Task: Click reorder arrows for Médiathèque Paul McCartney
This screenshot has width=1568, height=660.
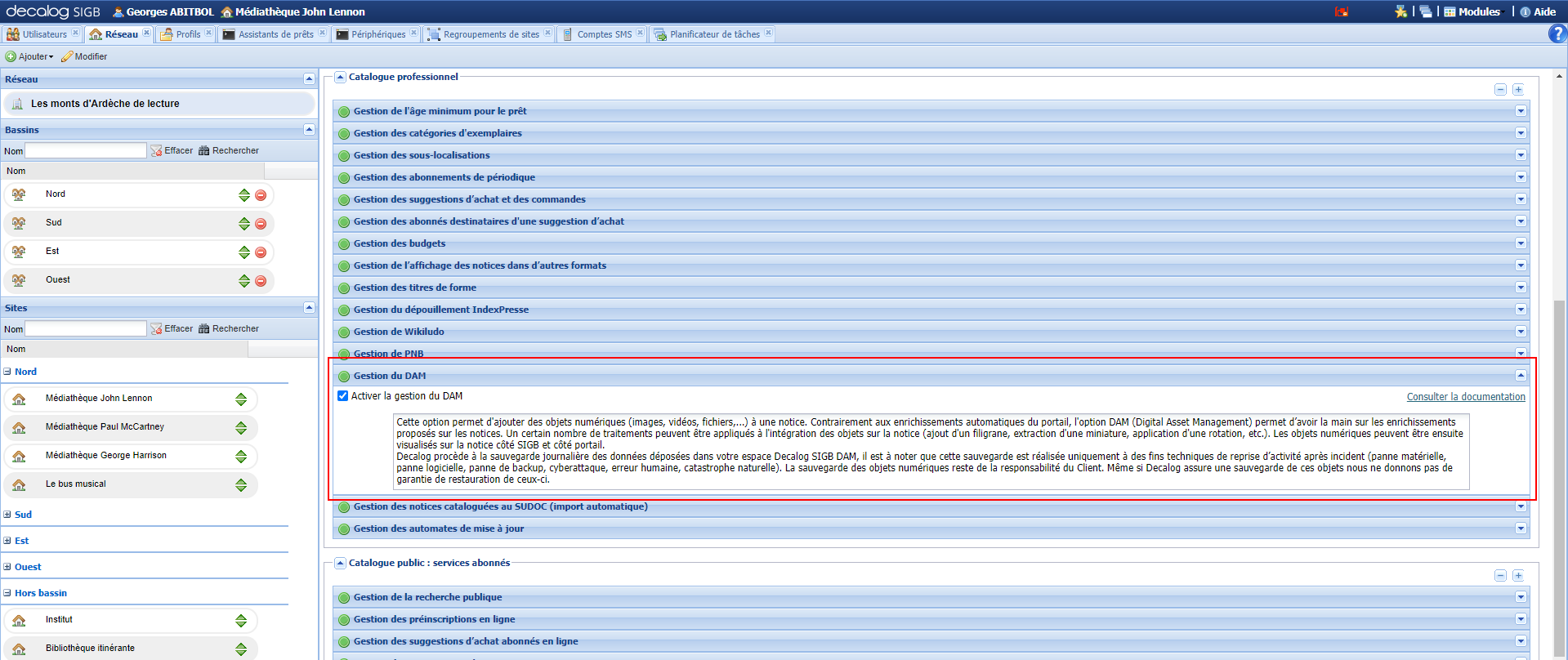Action: coord(241,428)
